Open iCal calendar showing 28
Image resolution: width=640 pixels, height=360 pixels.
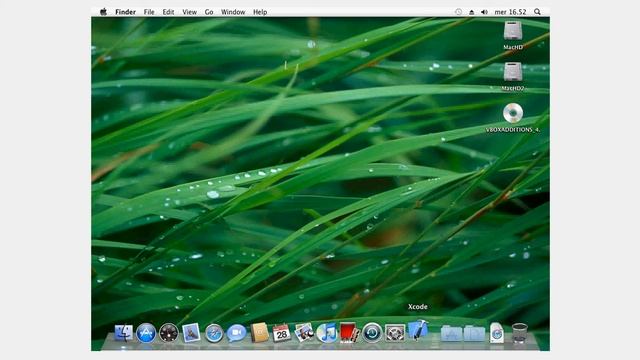coord(282,333)
